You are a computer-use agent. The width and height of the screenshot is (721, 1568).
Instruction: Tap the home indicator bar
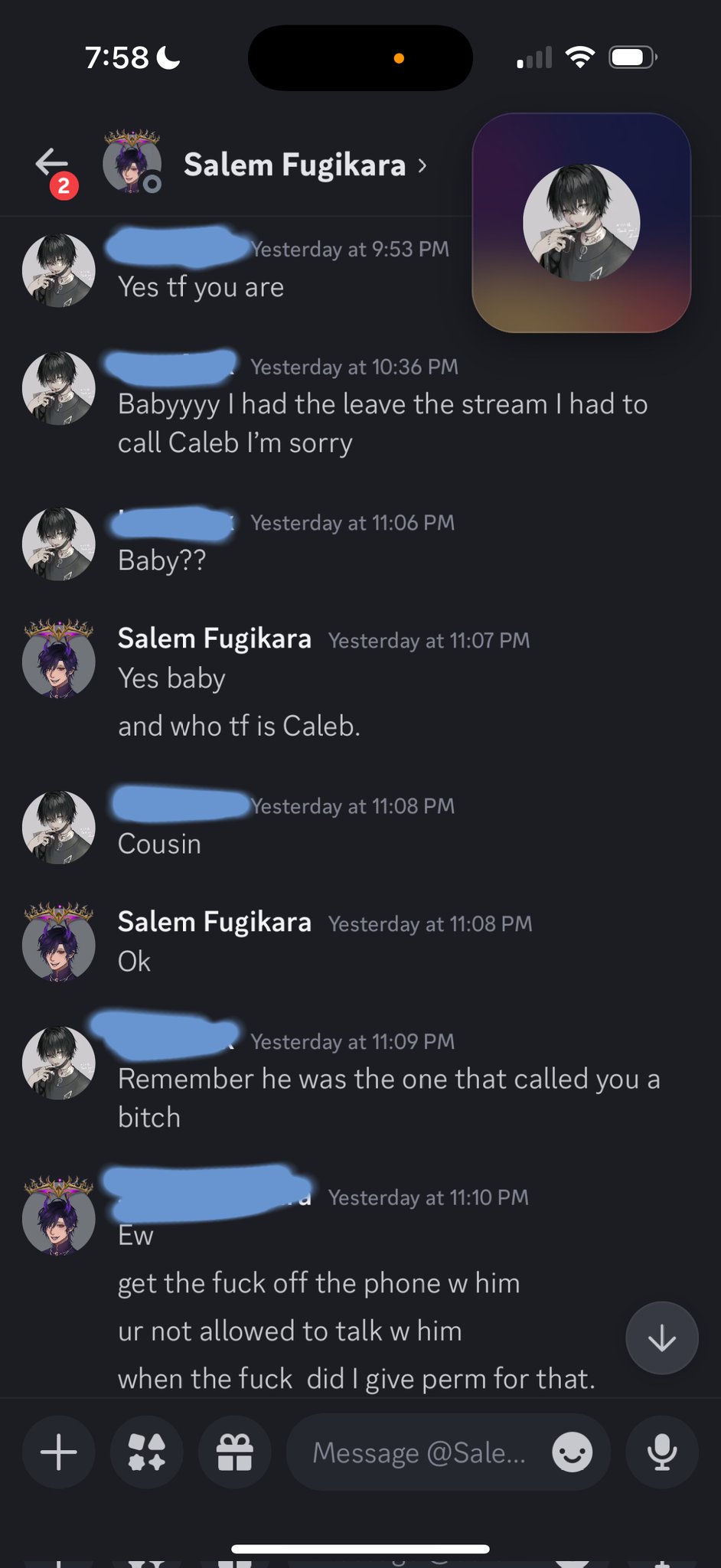[360, 1549]
